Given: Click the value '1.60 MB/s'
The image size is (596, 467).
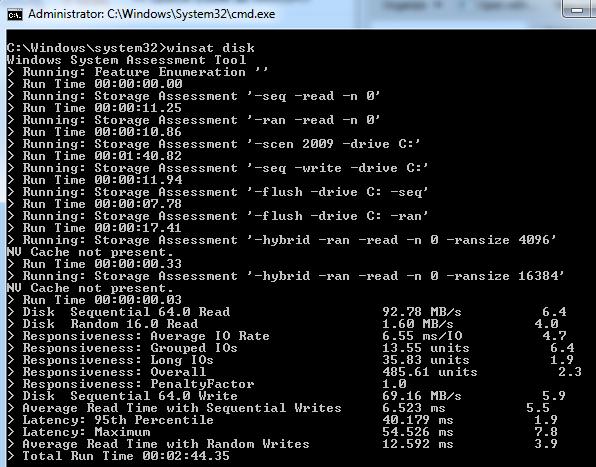Looking at the screenshot, I should click(x=418, y=324).
